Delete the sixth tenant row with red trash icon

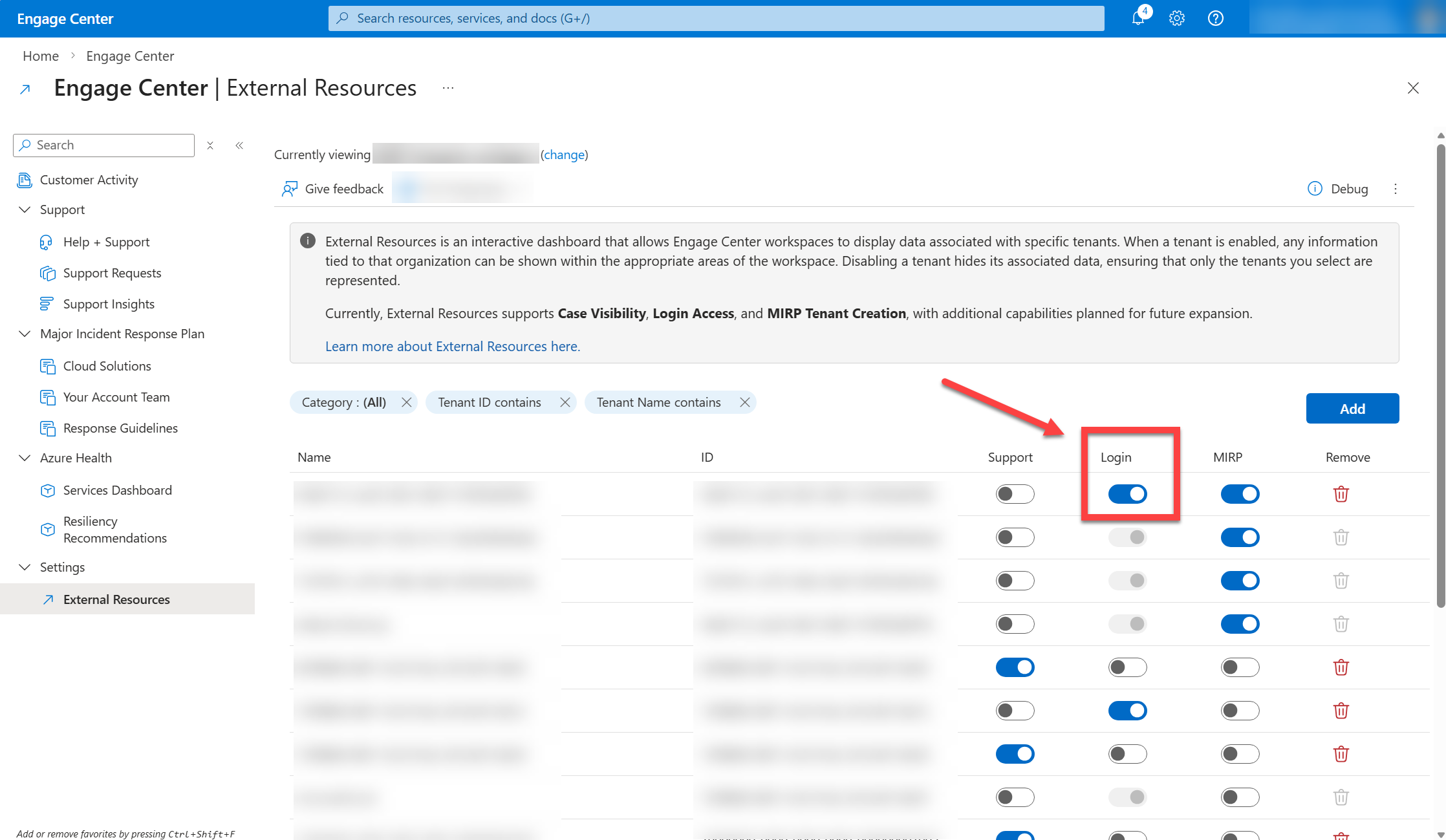pos(1341,711)
